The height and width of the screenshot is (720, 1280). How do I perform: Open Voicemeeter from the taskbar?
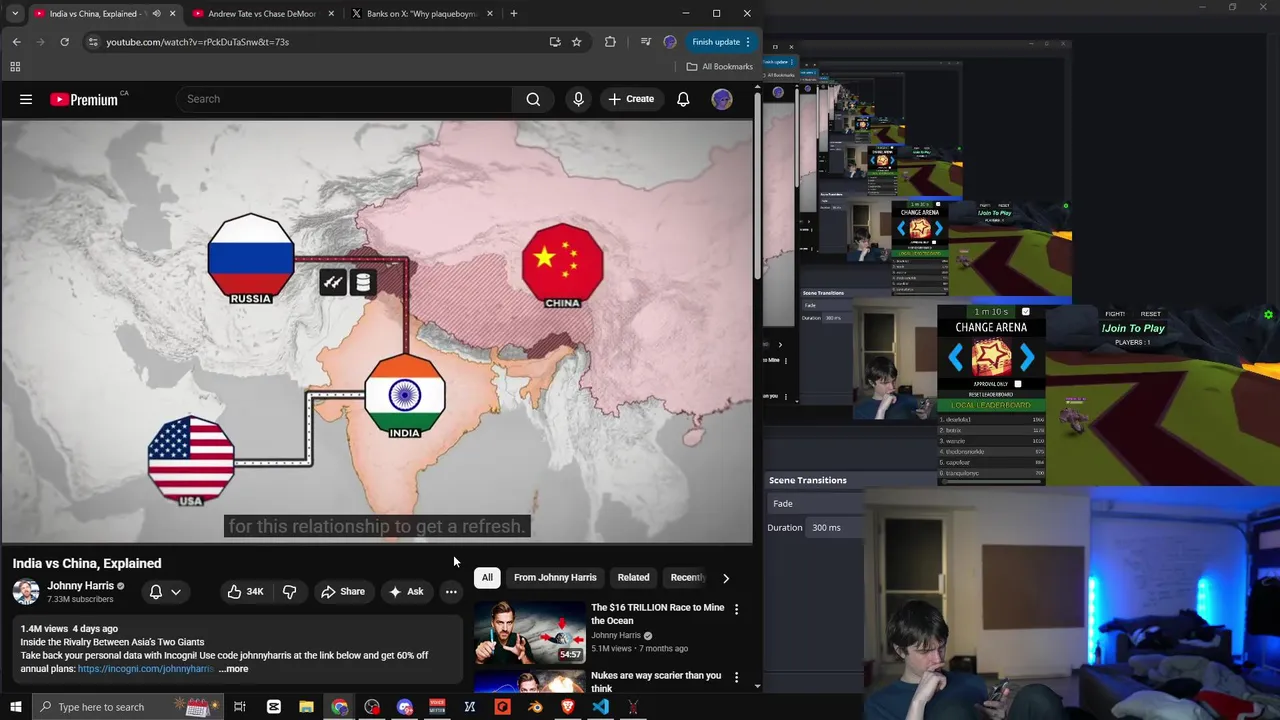pyautogui.click(x=437, y=707)
